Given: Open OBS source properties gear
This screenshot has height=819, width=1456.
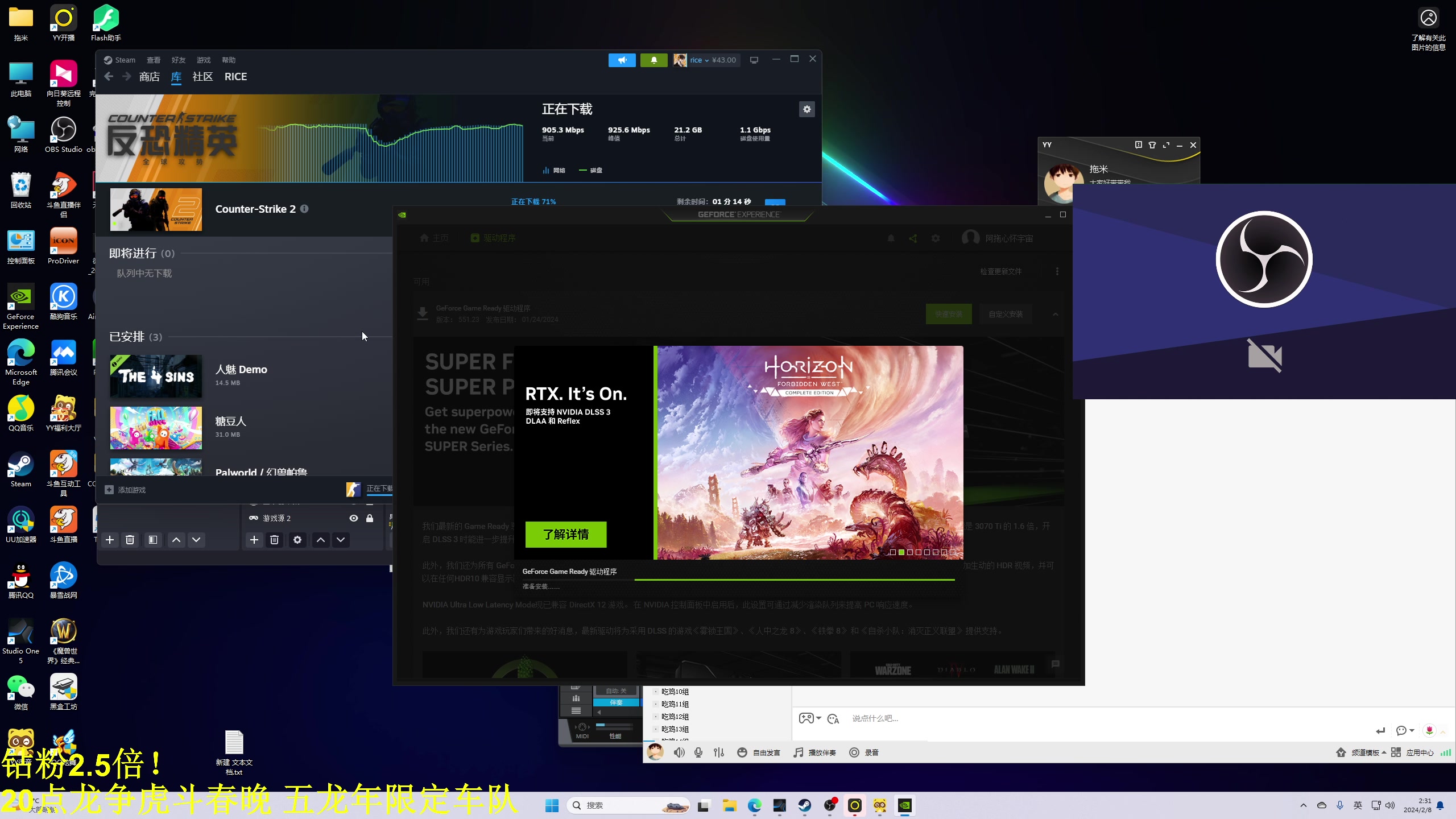Looking at the screenshot, I should pyautogui.click(x=297, y=540).
